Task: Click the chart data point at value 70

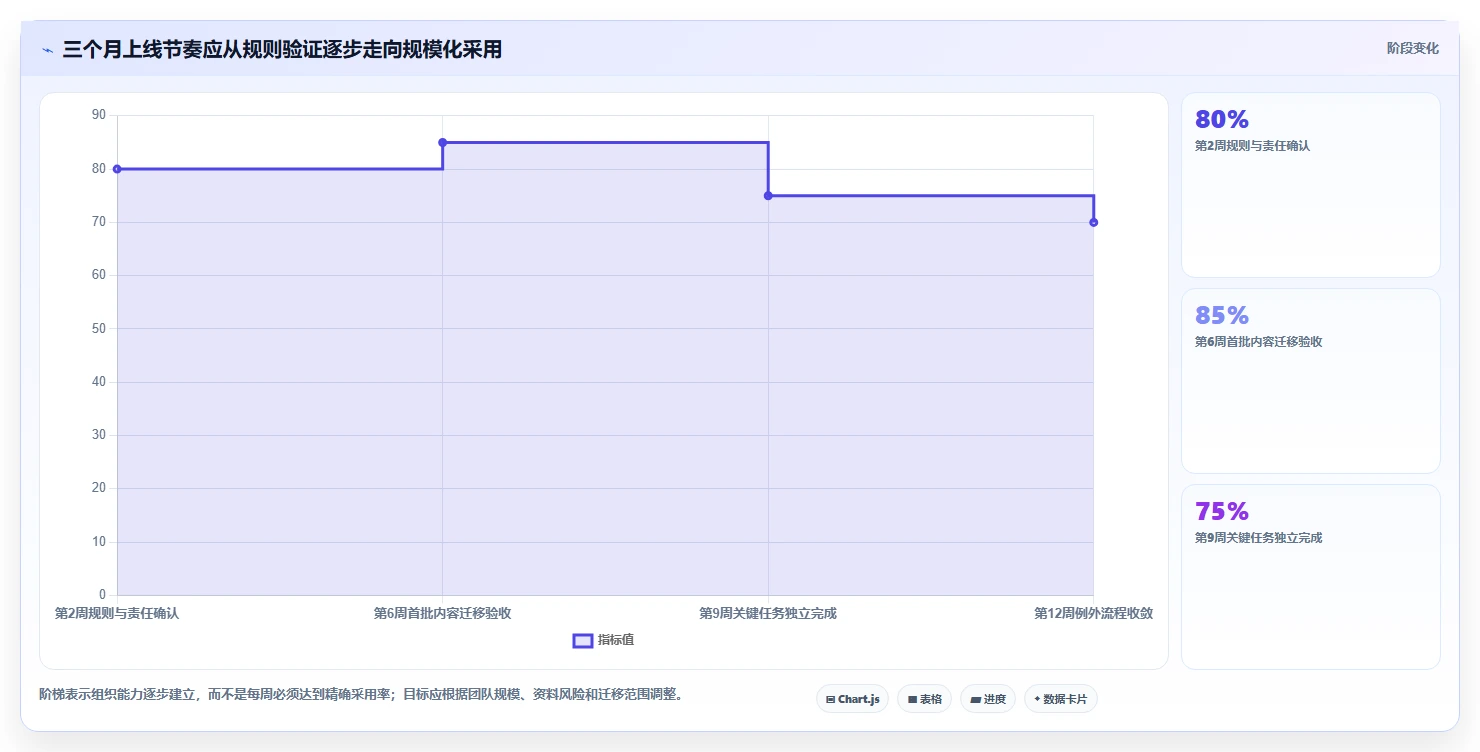Action: pyautogui.click(x=1093, y=222)
